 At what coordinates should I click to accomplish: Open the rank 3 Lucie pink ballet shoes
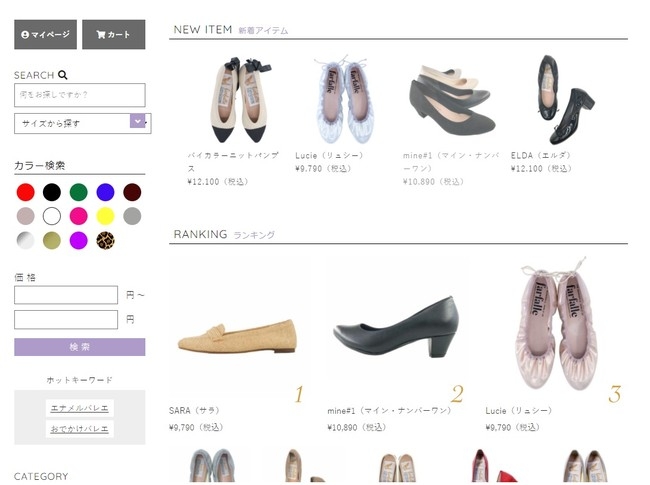point(554,325)
